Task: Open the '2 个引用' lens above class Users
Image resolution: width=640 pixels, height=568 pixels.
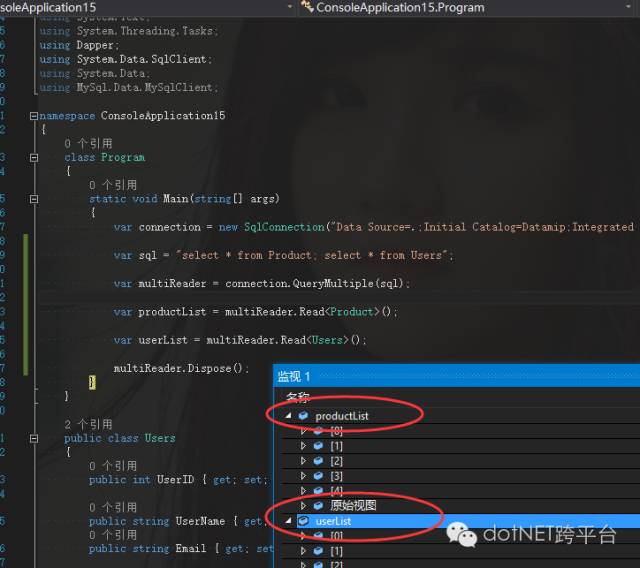Action: click(88, 425)
